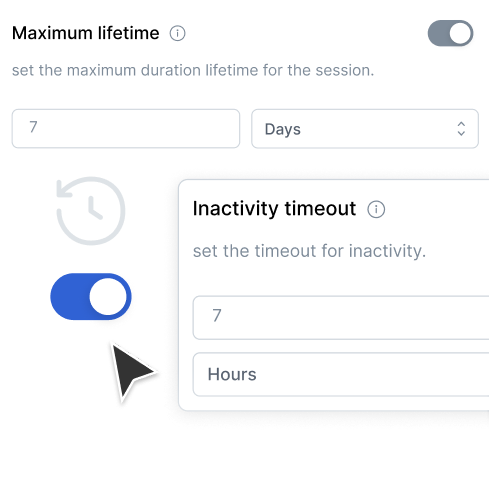This screenshot has width=489, height=477.
Task: Click empty area of the Inactivity timeout card
Action: point(333,280)
